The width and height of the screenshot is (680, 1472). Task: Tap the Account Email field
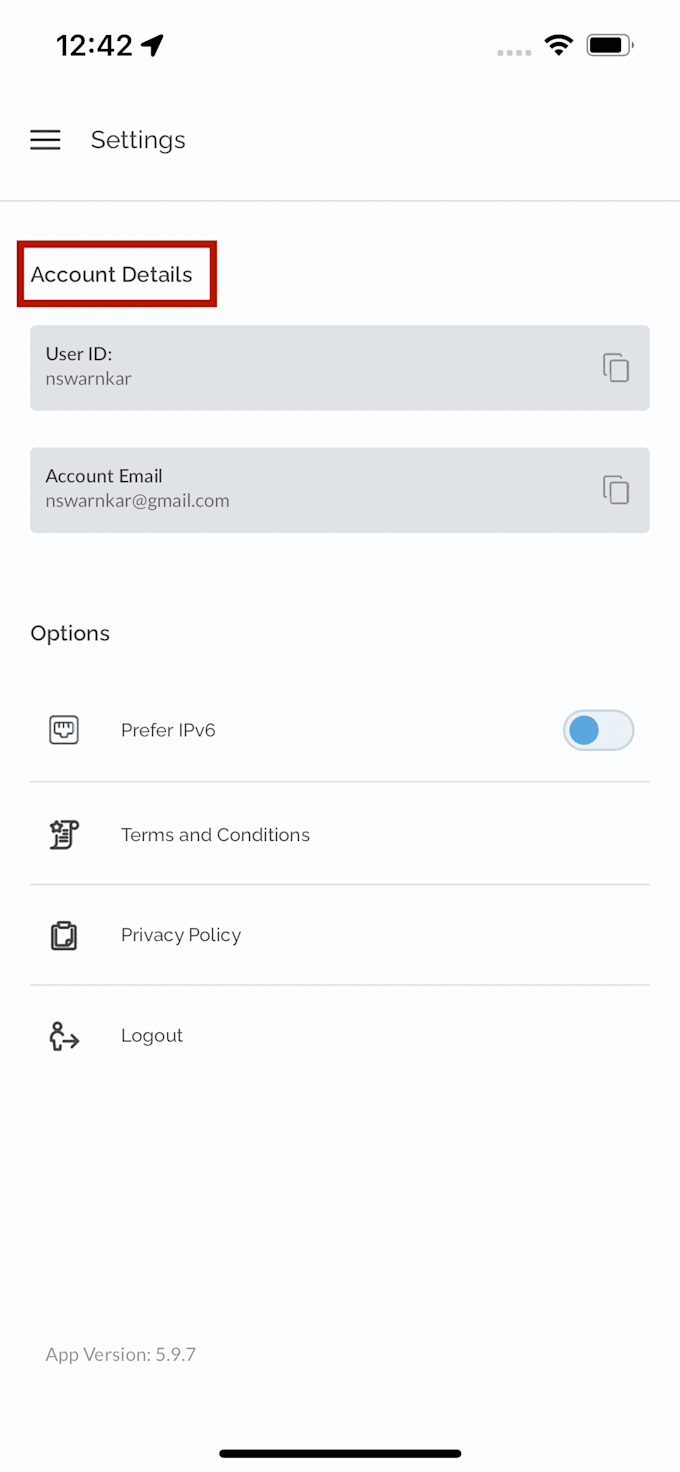[300, 490]
